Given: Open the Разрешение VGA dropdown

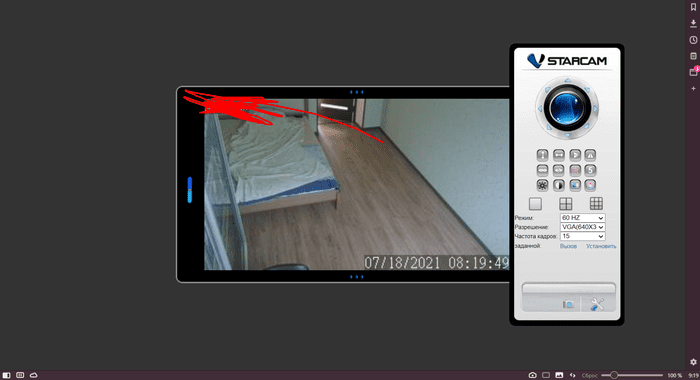Looking at the screenshot, I should pos(583,227).
